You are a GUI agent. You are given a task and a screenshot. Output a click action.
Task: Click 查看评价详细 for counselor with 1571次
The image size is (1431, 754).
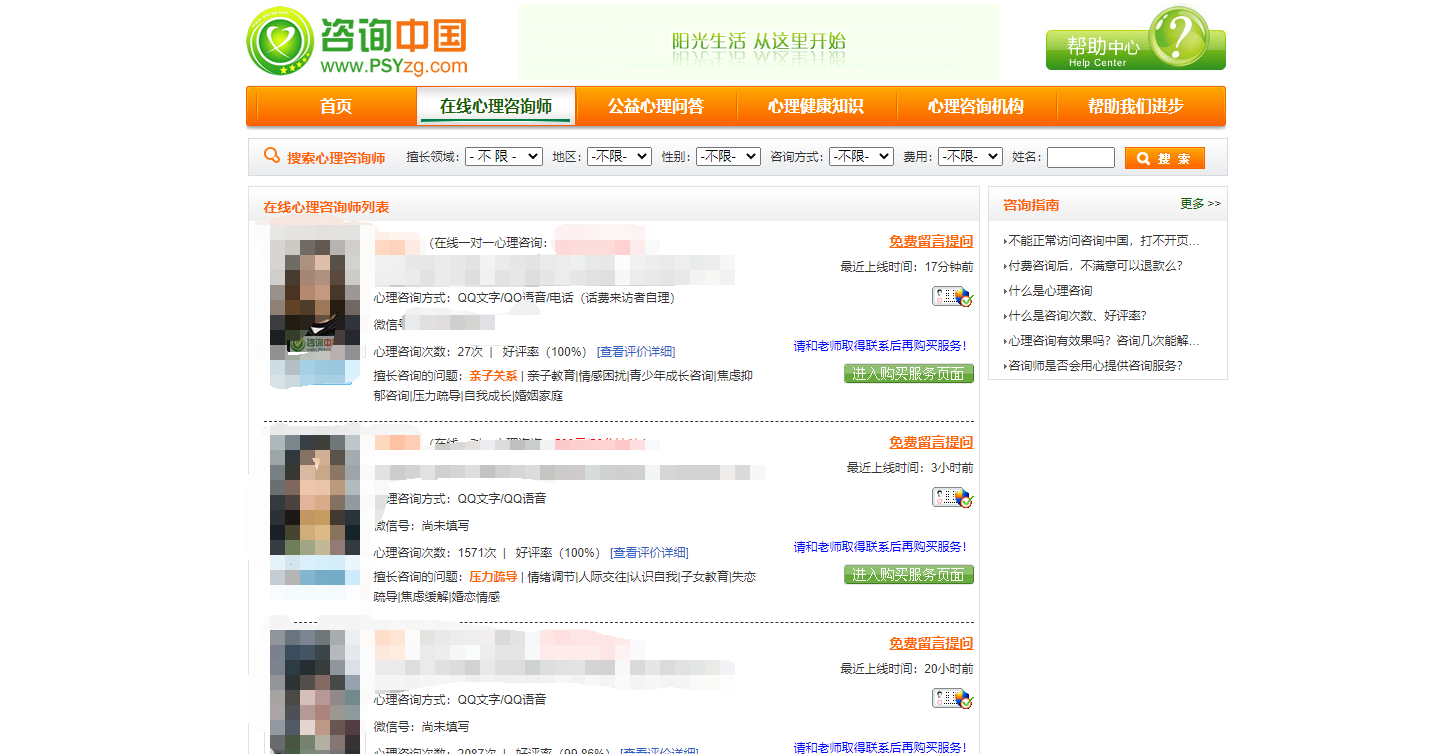pyautogui.click(x=650, y=553)
